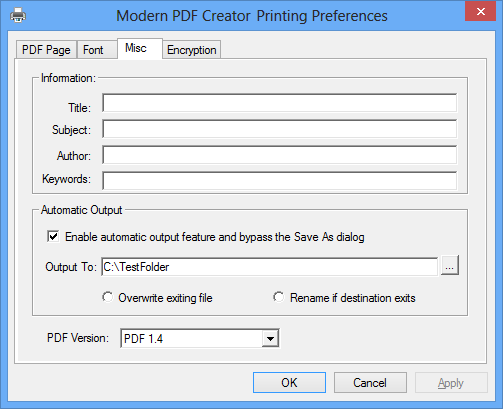Viewport: 503px width, 409px height.
Task: Click into the Subject text field
Action: click(x=280, y=129)
